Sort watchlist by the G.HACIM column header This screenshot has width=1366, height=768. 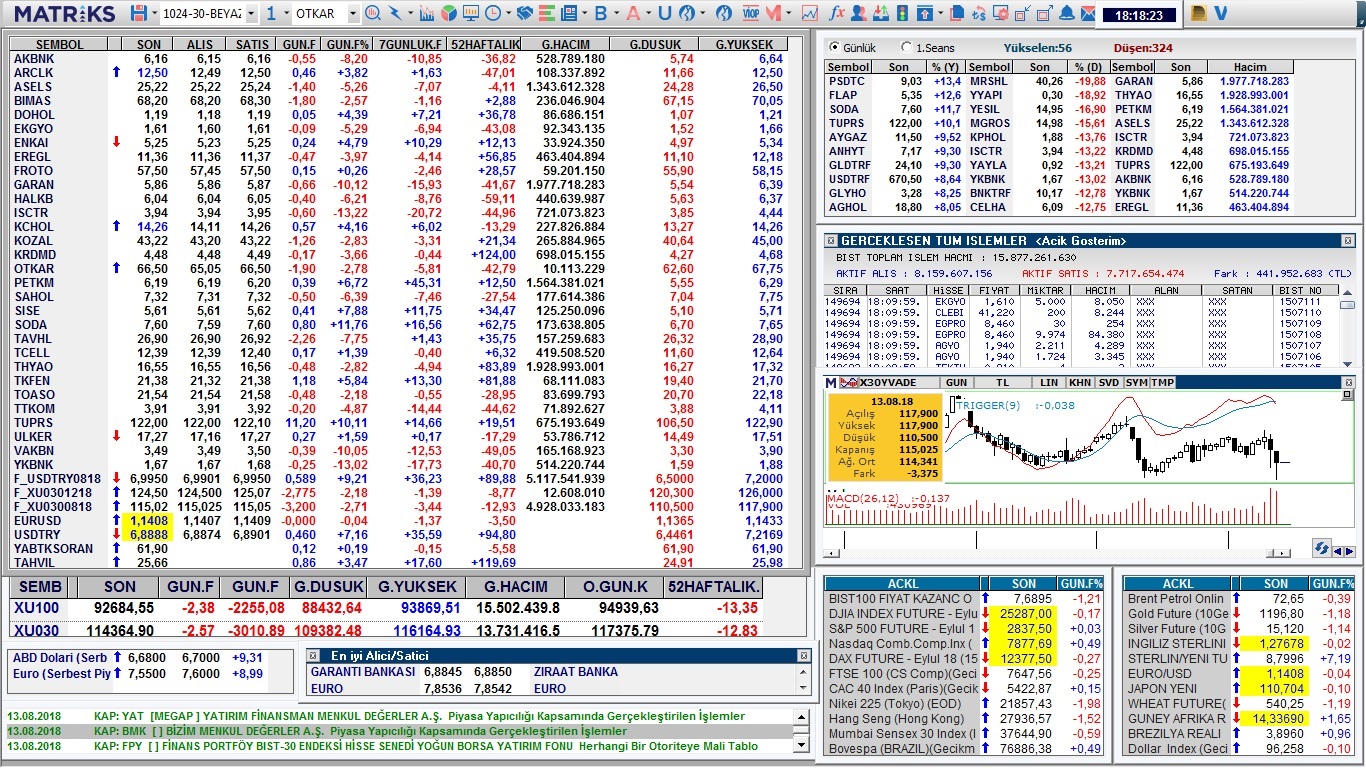coord(565,45)
